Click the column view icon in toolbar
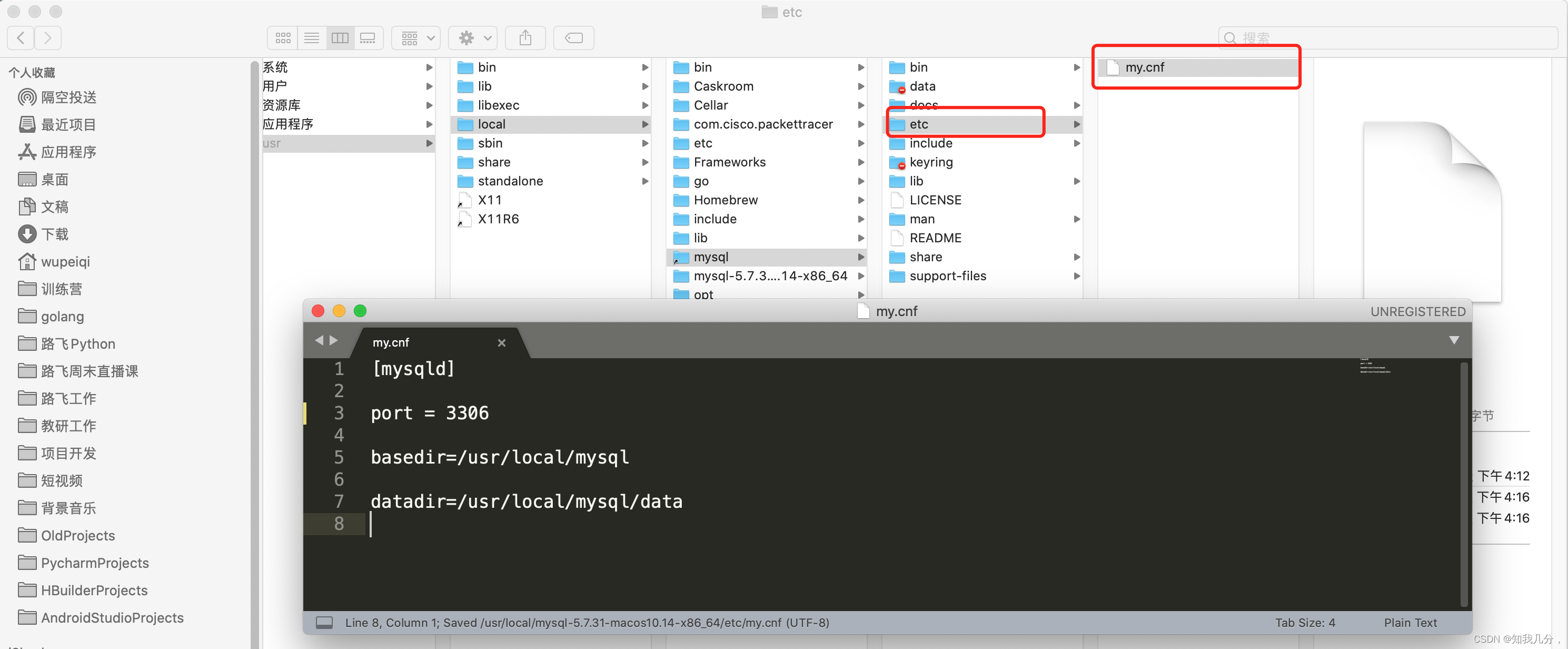 pyautogui.click(x=341, y=39)
